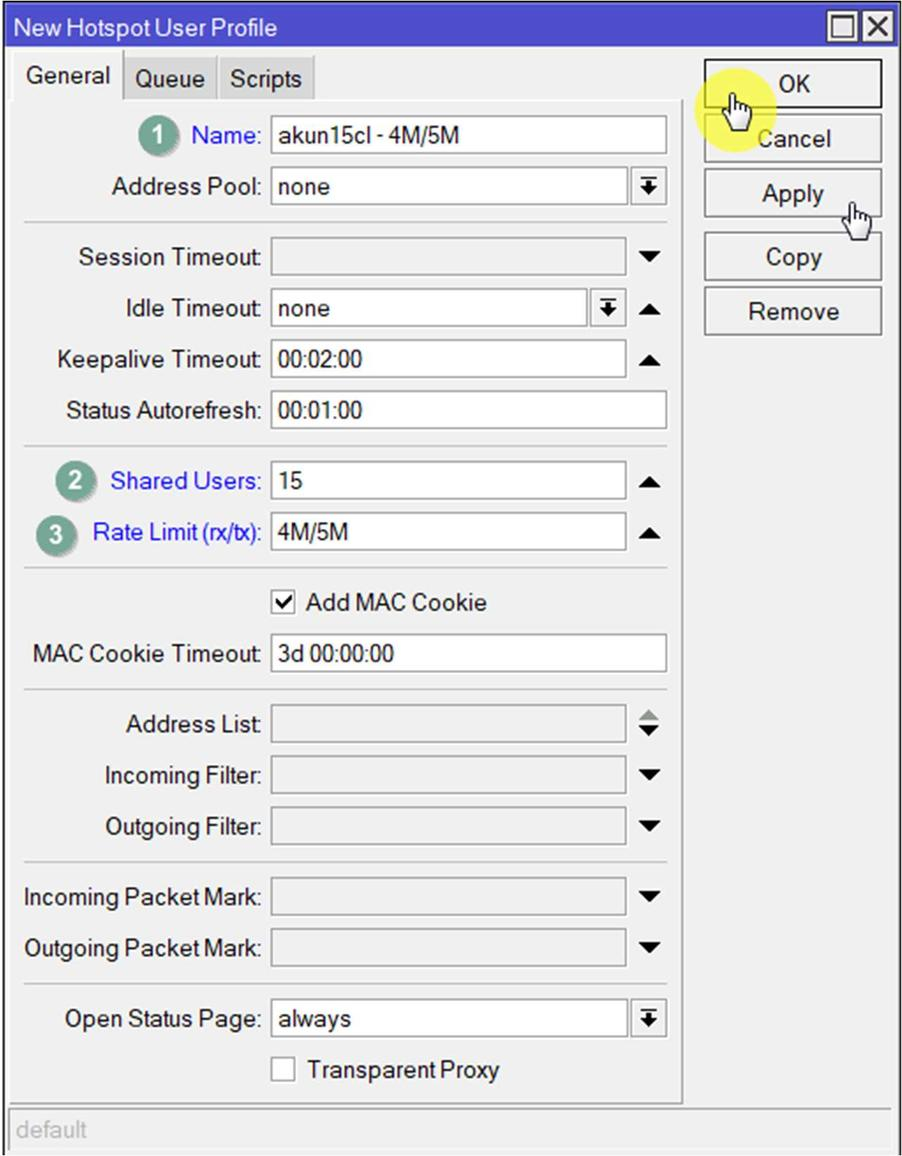Expand the Outgoing Packet Mark arrow
Screen dimensions: 902x1156
pos(649,947)
